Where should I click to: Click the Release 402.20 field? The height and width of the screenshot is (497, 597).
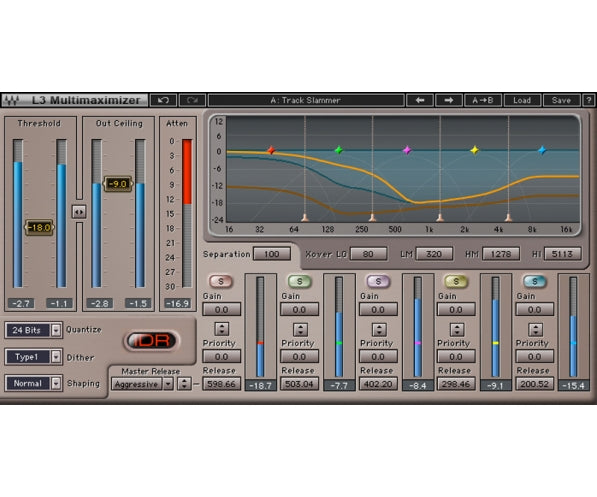(x=378, y=384)
